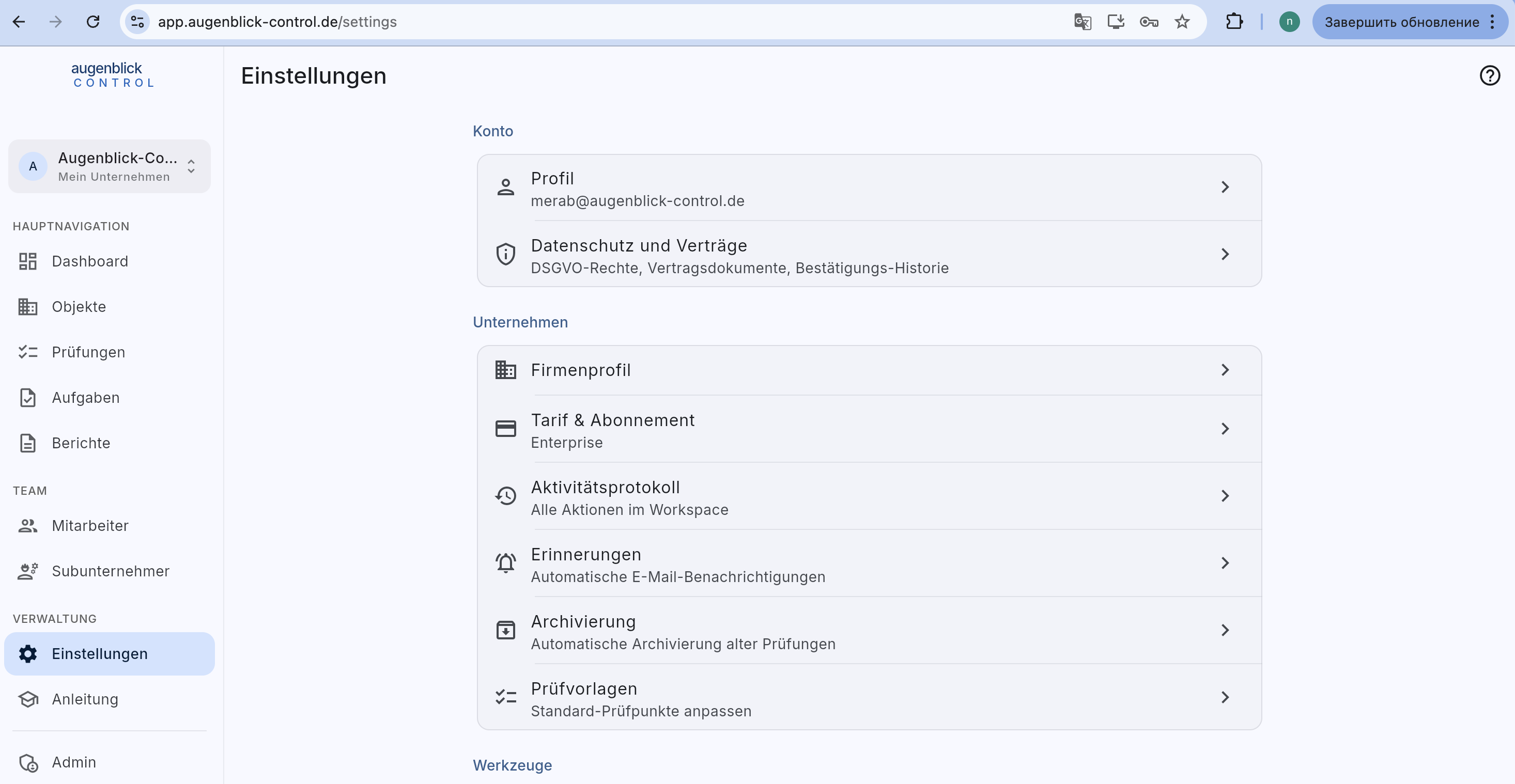The width and height of the screenshot is (1515, 784).
Task: Click the Prüfungen checklist icon in sidebar
Action: coord(27,352)
